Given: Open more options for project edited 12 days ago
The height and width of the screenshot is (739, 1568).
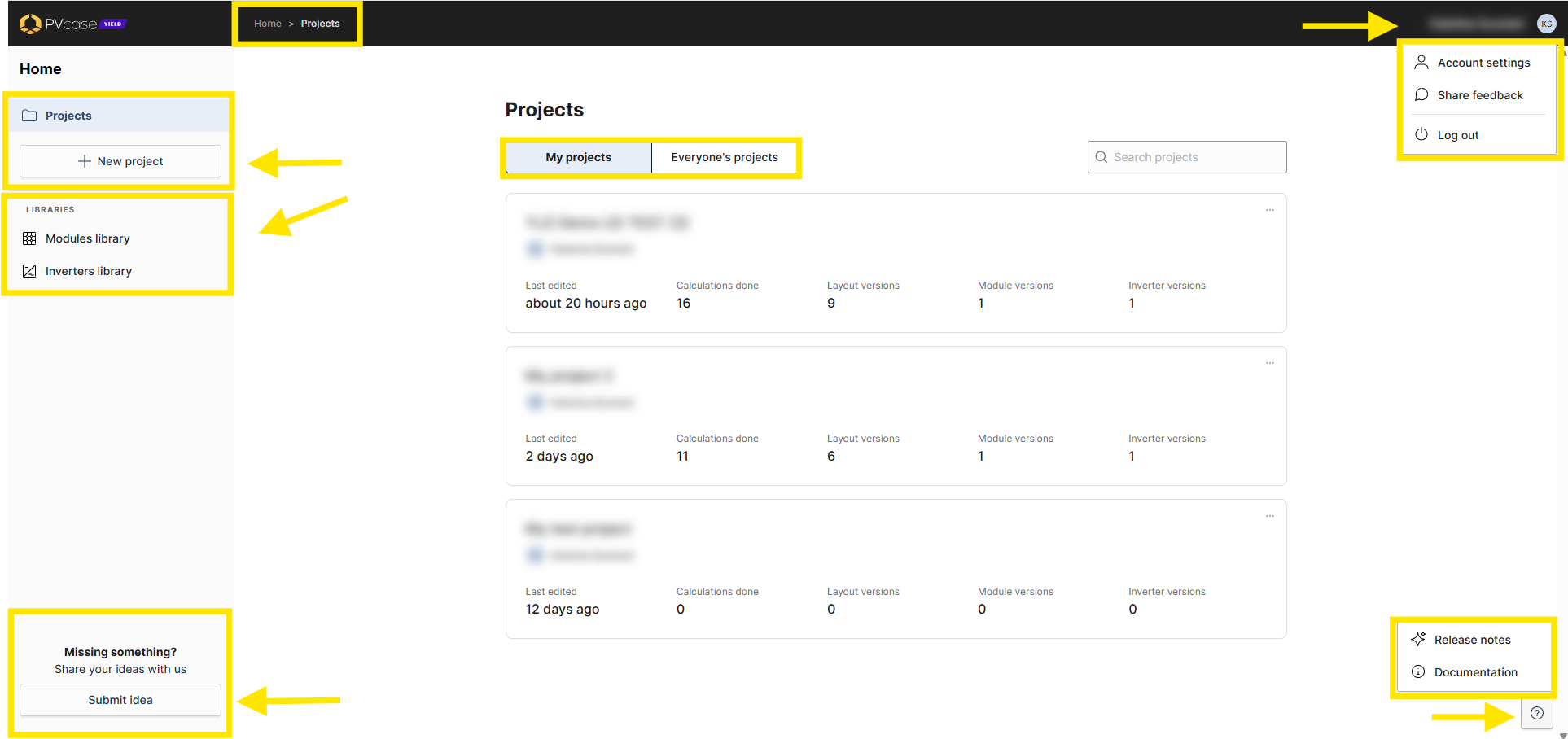Looking at the screenshot, I should [x=1270, y=516].
